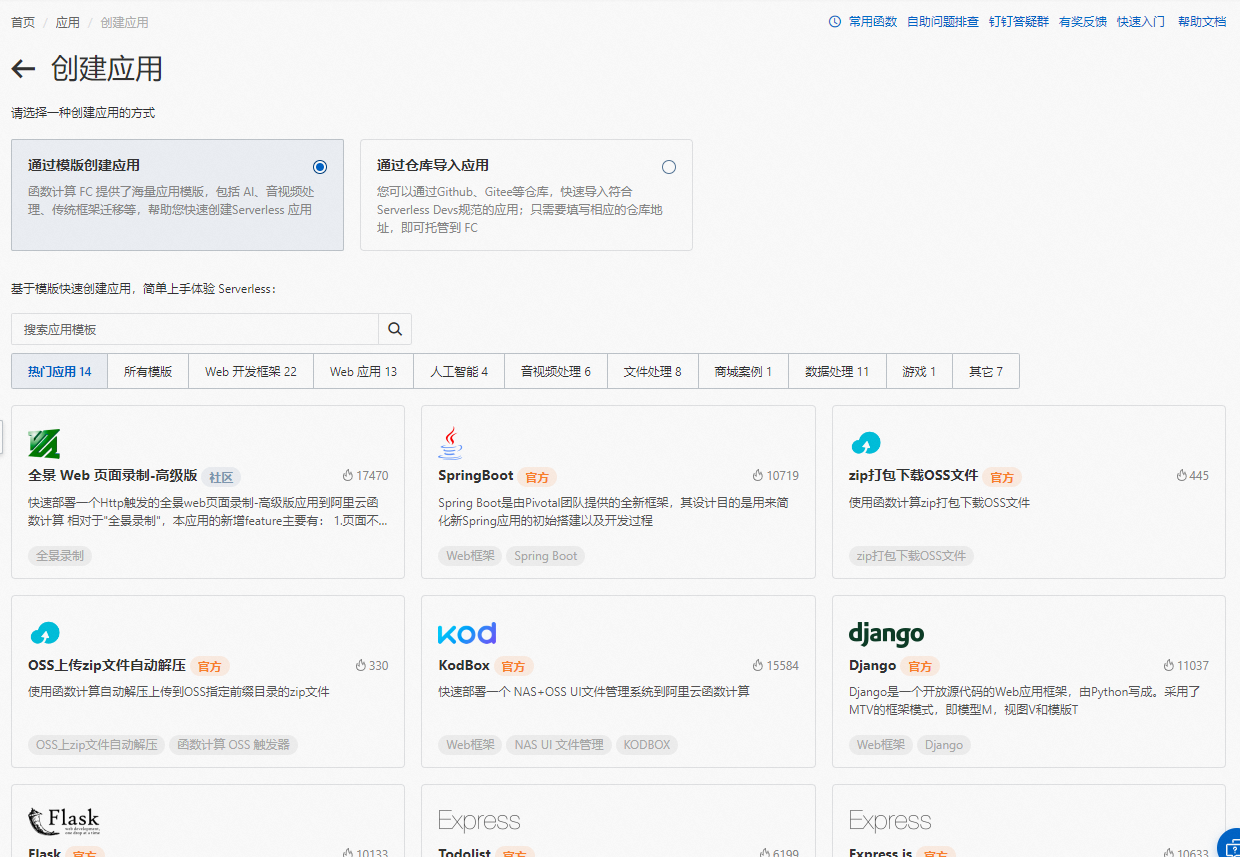Click the Flask logo
The height and width of the screenshot is (857, 1240).
[64, 821]
